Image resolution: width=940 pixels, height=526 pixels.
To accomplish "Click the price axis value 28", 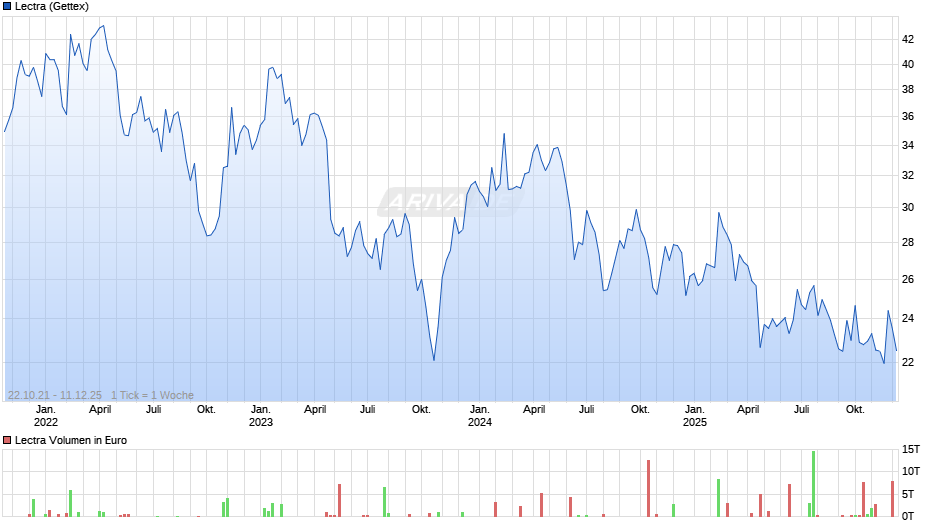I will (x=908, y=242).
